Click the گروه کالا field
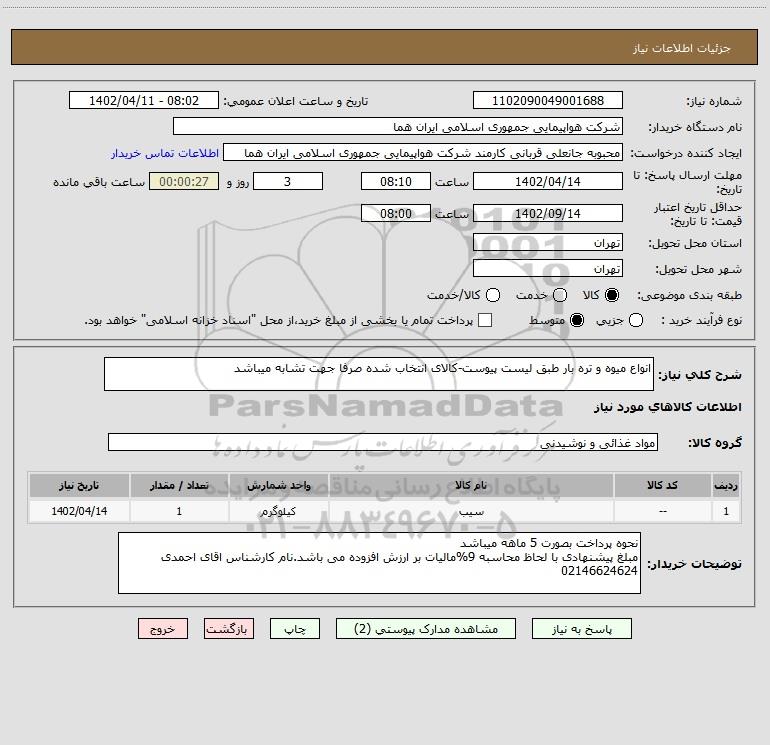This screenshot has height=745, width=770. 383,442
